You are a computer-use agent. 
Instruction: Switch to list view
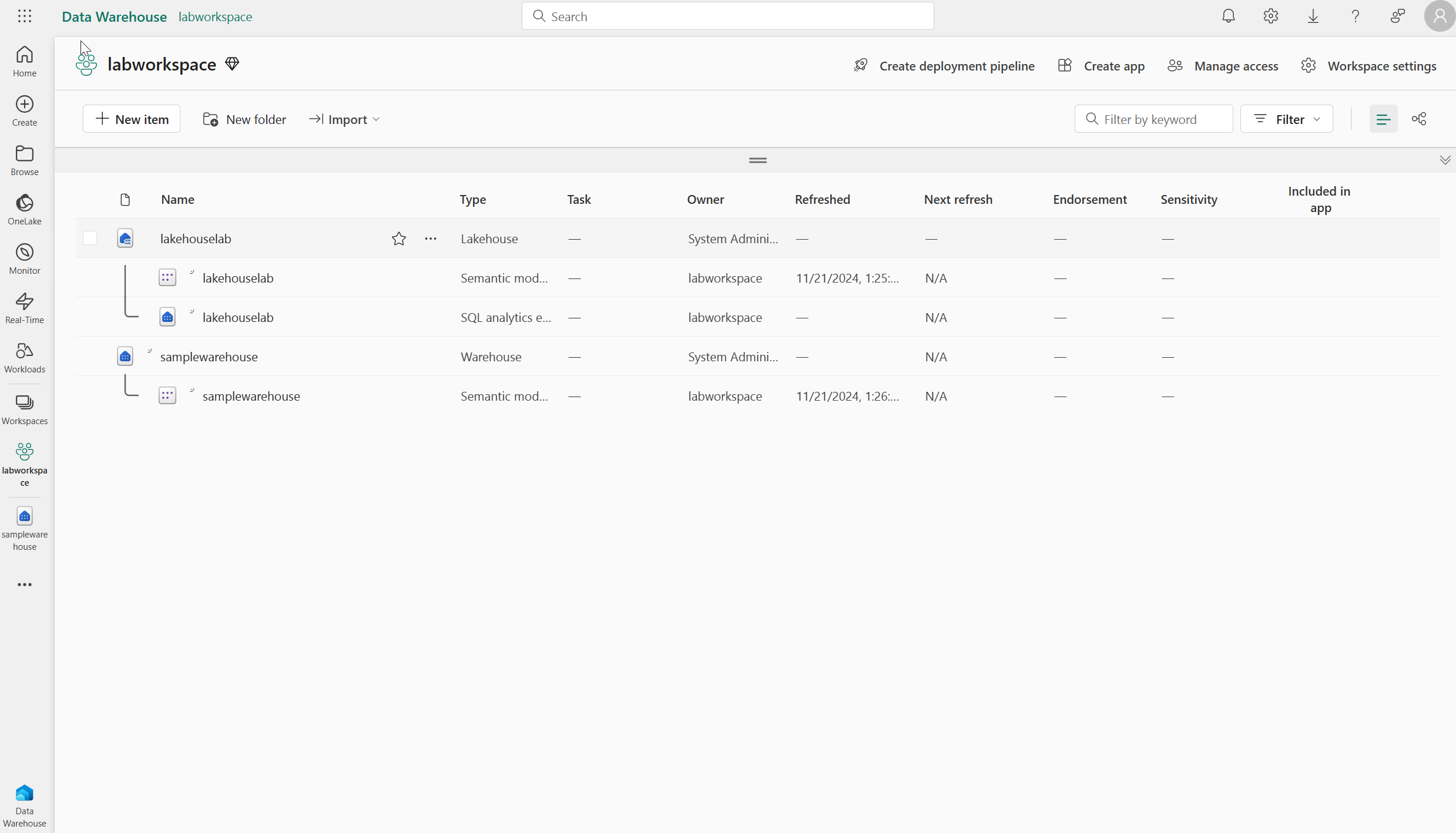(1383, 119)
